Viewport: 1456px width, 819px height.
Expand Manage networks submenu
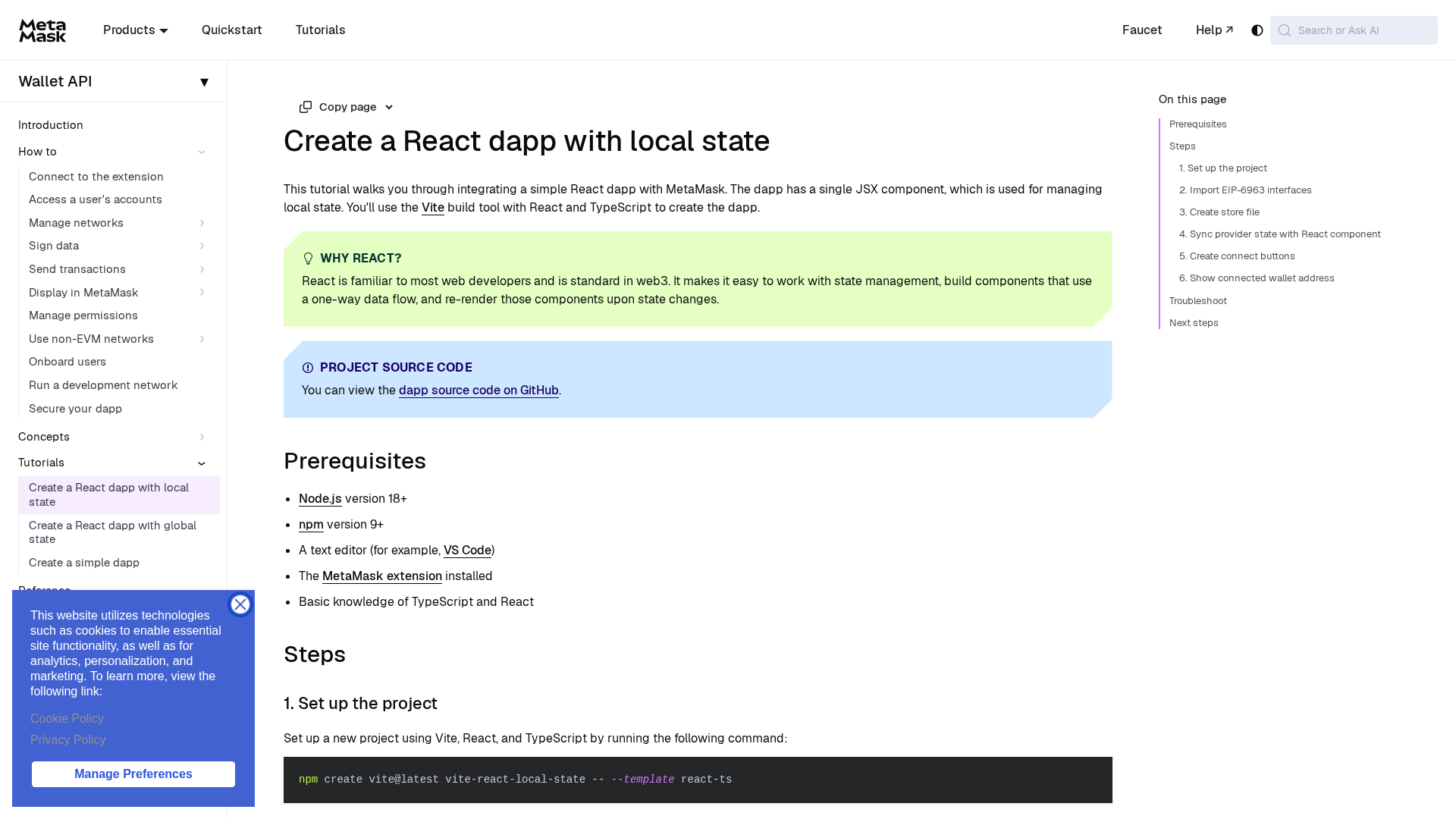(x=202, y=223)
